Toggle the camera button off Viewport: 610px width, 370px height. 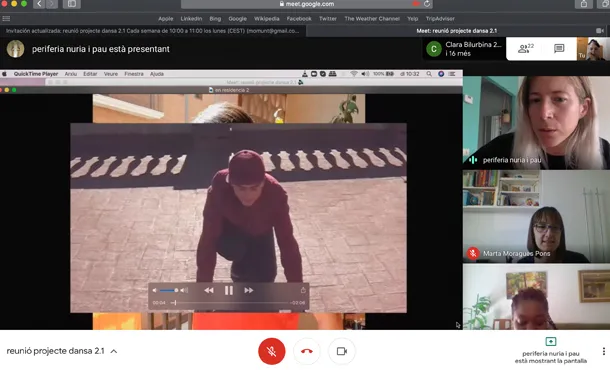(342, 351)
